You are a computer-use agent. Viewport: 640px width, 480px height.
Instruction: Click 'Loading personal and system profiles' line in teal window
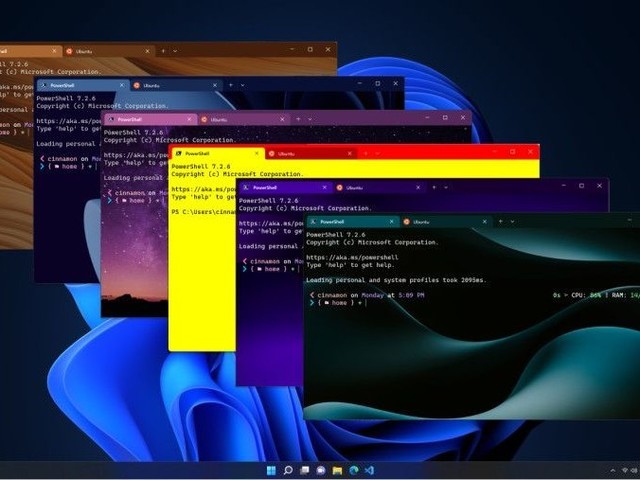pos(396,280)
